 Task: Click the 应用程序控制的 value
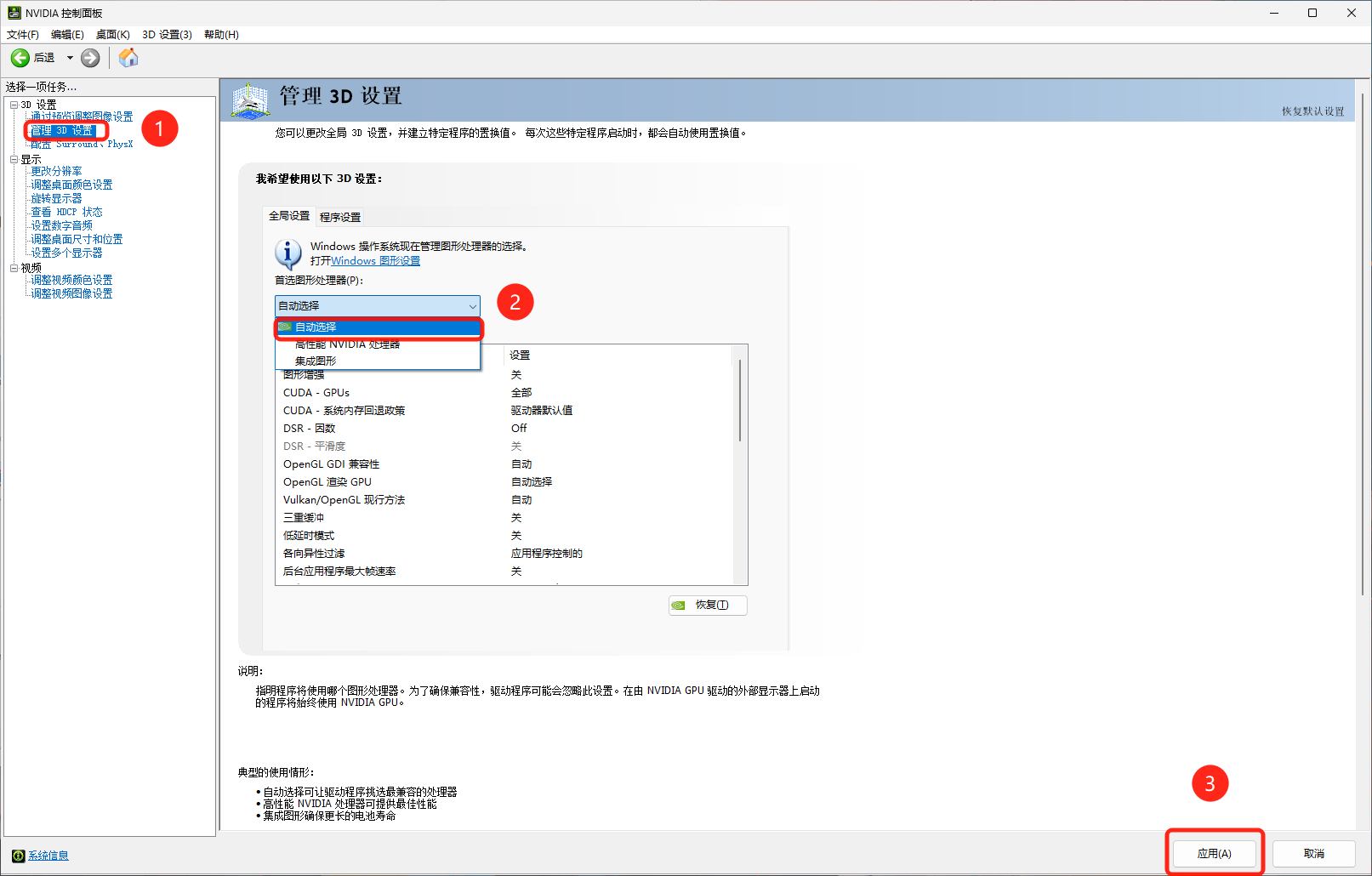tap(547, 554)
